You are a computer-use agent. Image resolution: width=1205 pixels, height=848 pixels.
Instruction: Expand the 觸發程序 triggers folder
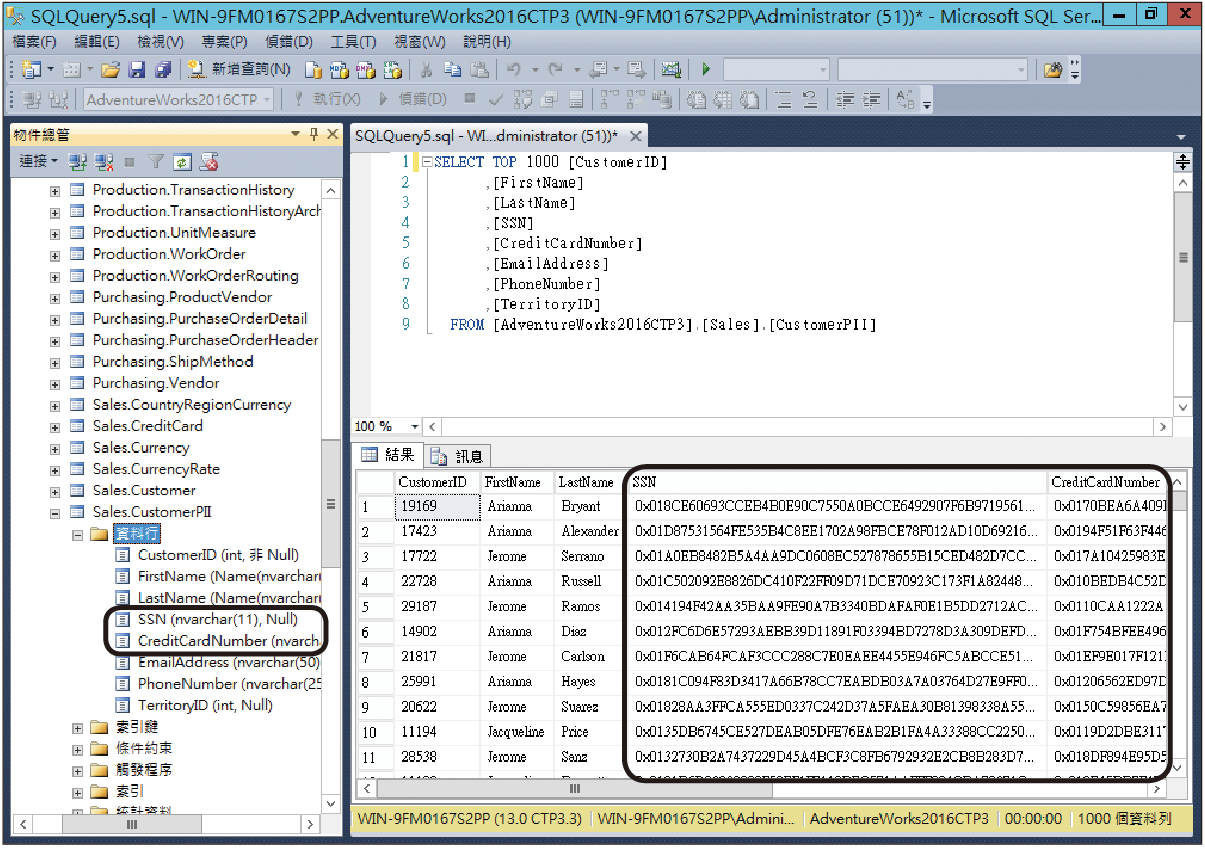pyautogui.click(x=77, y=770)
